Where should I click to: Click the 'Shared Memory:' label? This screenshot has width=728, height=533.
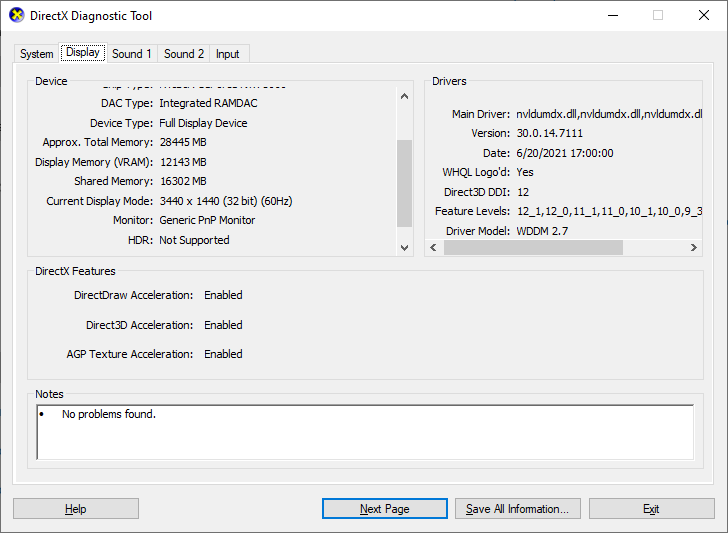click(113, 181)
